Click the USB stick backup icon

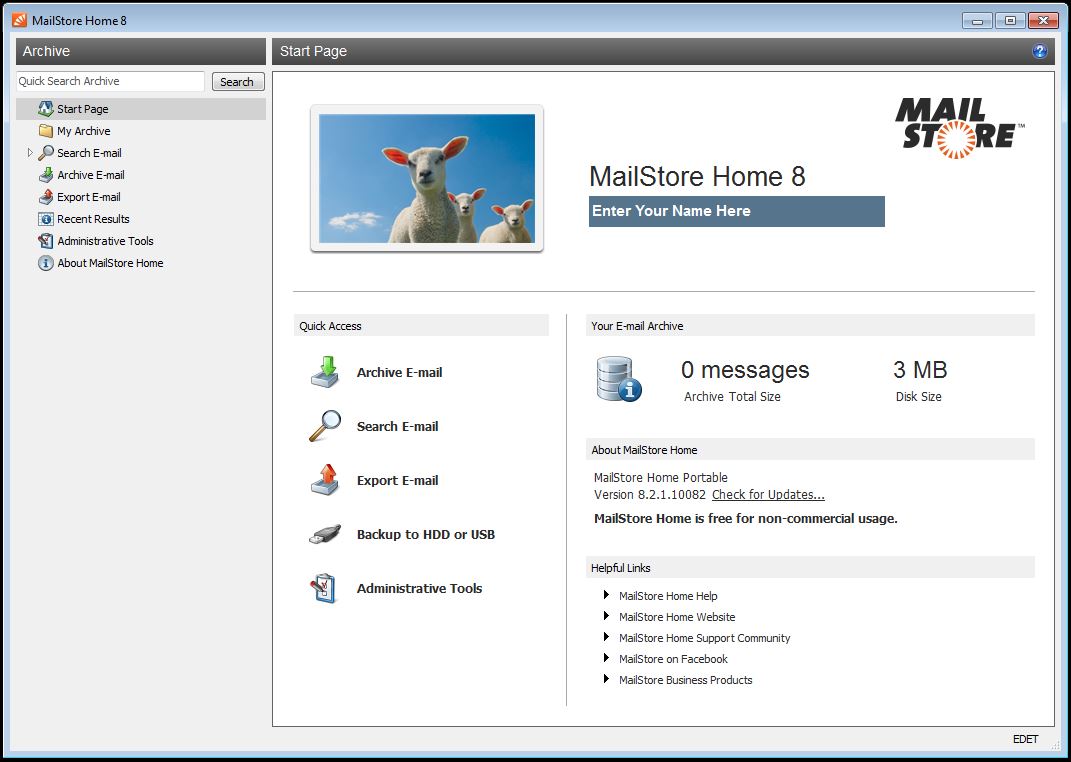325,534
